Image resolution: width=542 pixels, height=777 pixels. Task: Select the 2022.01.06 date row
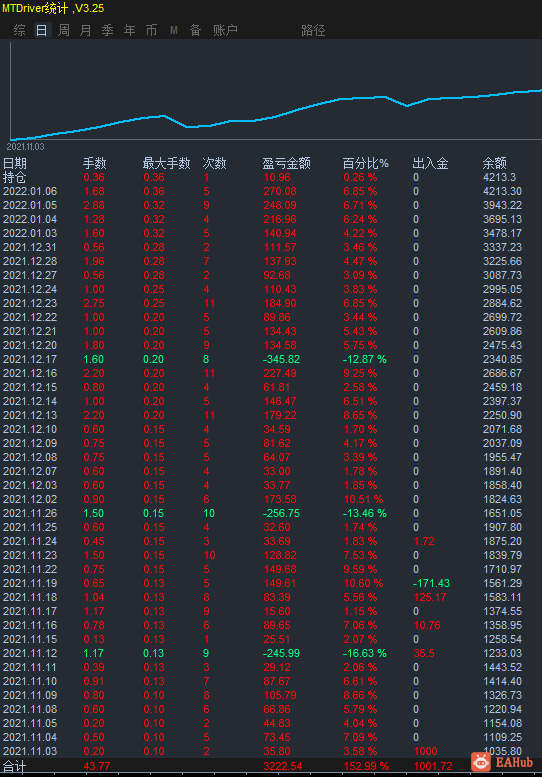click(30, 191)
